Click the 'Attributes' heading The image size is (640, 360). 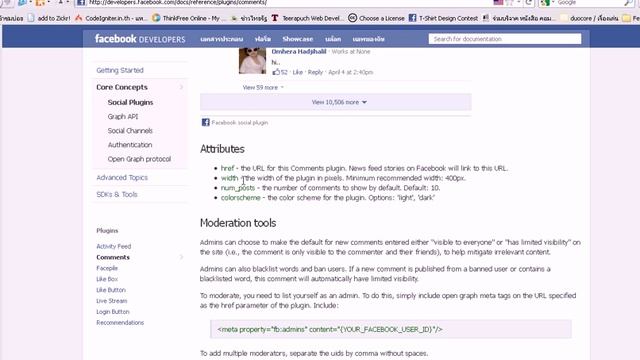coord(222,149)
